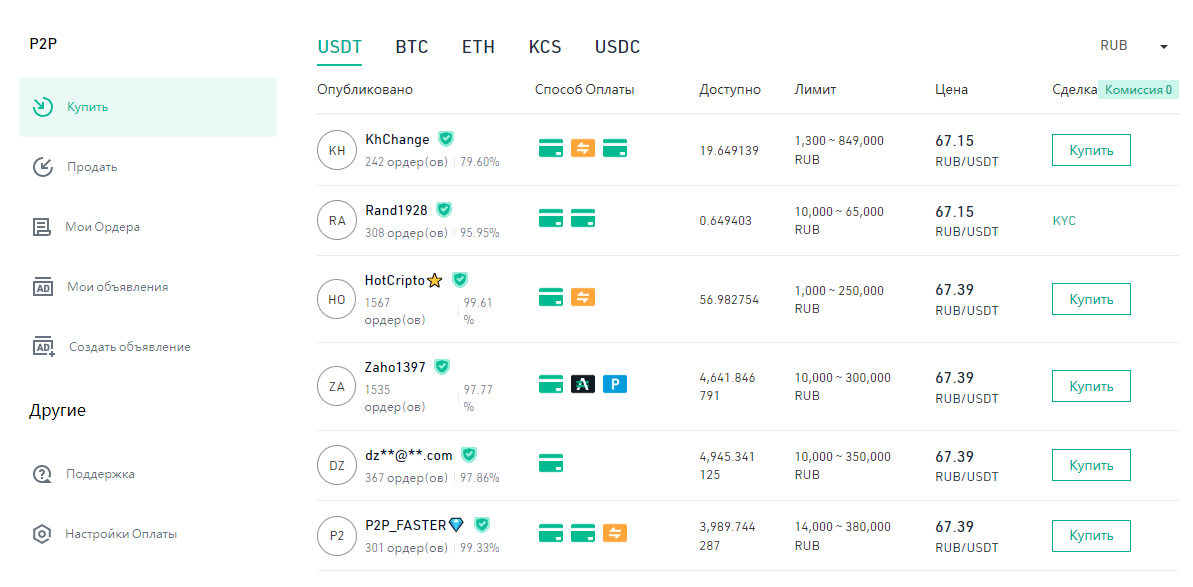Click the arrow next to RUB
This screenshot has width=1193, height=587.
(x=1164, y=47)
